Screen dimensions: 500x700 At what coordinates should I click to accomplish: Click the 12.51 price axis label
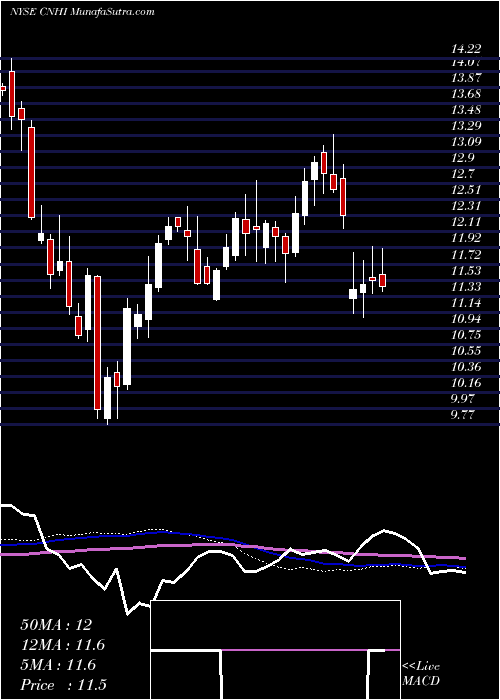tap(466, 190)
